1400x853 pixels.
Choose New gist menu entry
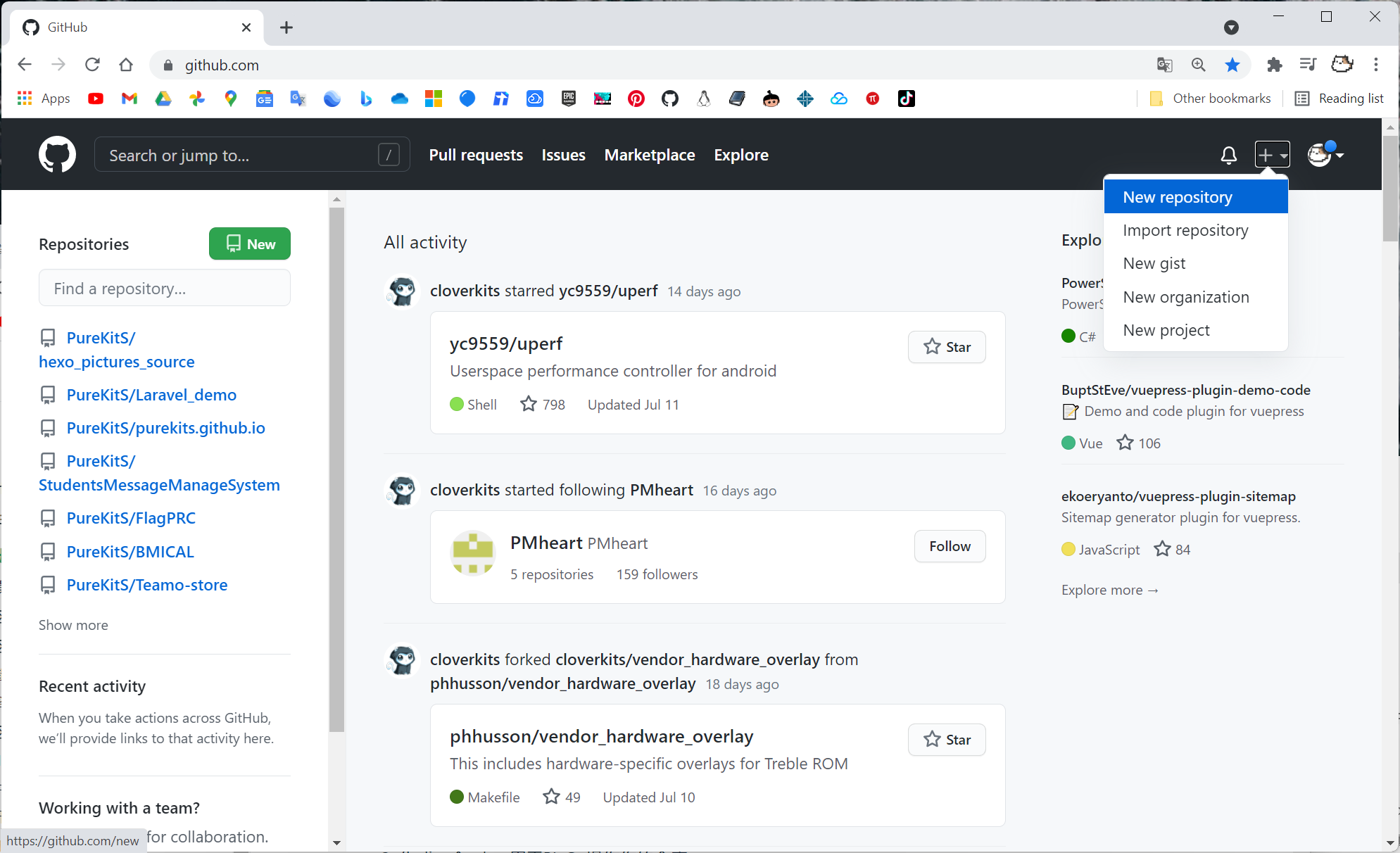pos(1154,263)
